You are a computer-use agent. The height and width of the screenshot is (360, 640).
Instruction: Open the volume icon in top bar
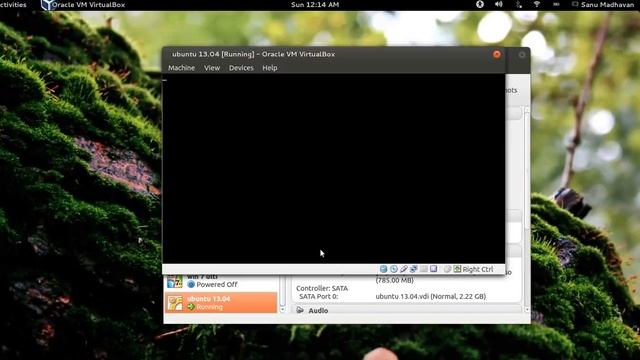click(498, 4)
